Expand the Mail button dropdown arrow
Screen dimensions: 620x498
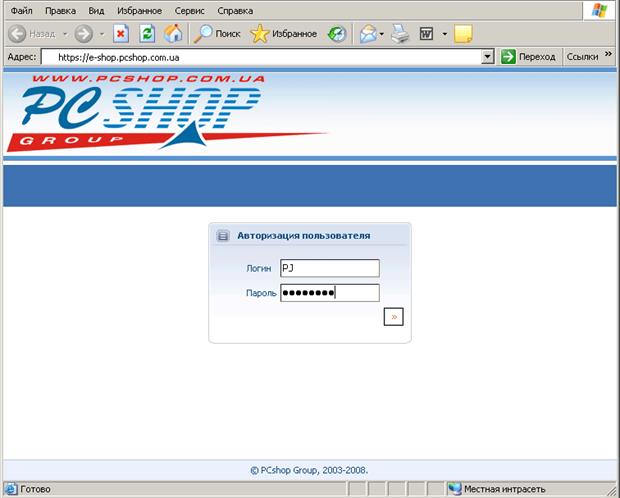click(382, 33)
